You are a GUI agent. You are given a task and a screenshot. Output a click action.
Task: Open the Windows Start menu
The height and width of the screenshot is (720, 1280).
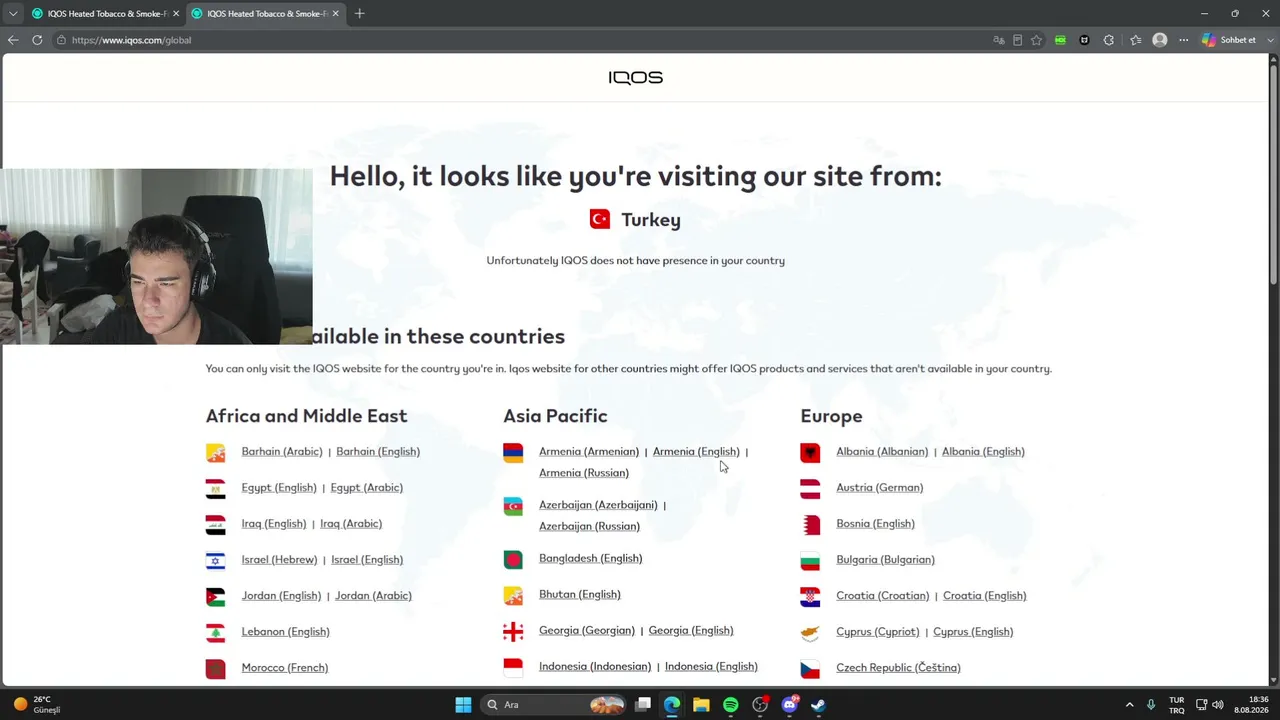pyautogui.click(x=463, y=705)
